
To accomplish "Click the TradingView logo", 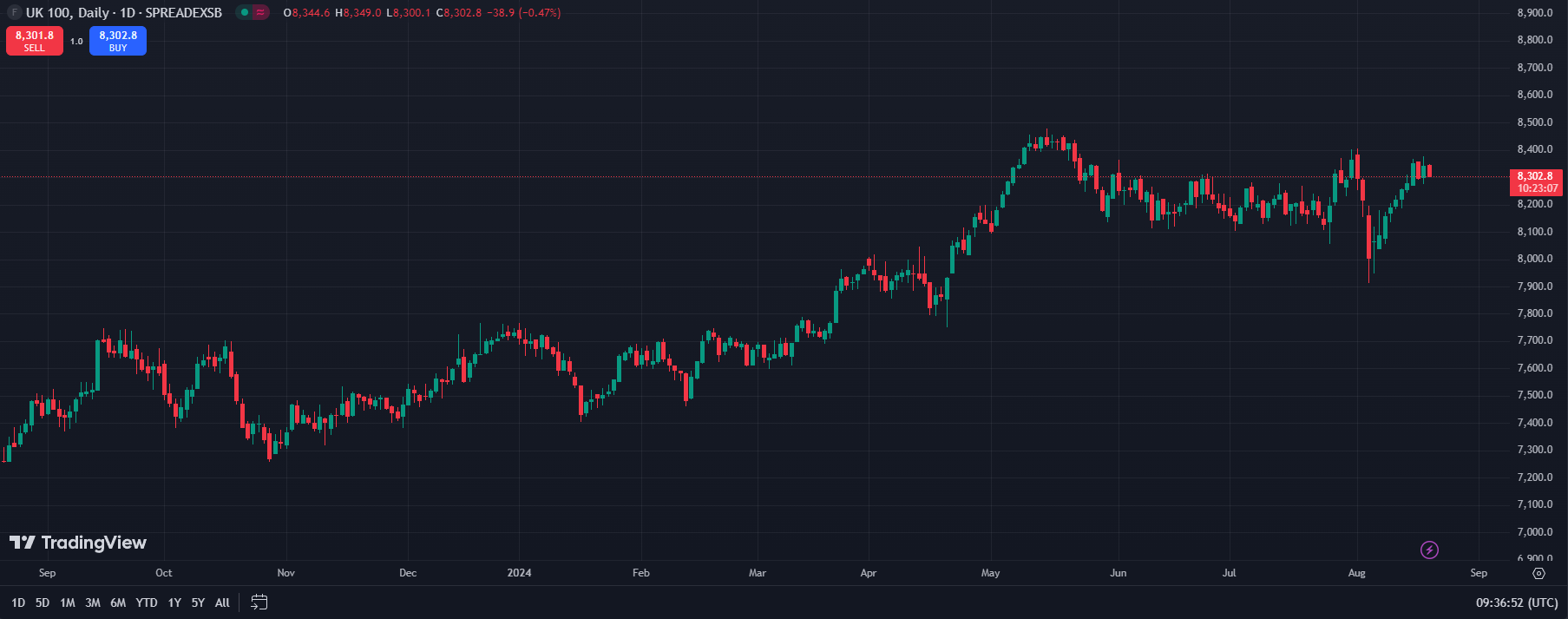I will (x=78, y=543).
